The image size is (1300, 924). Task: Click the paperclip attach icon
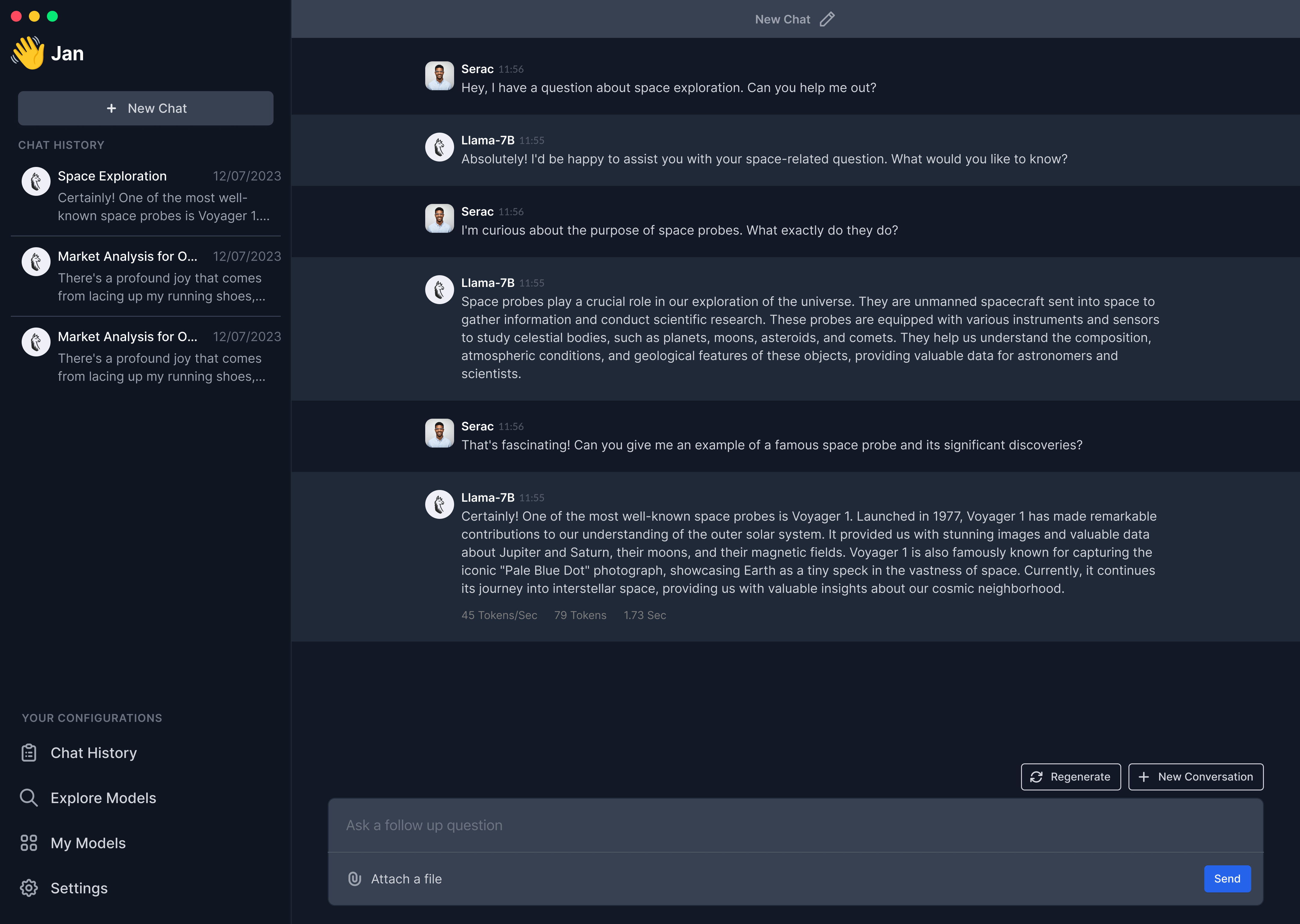tap(354, 879)
